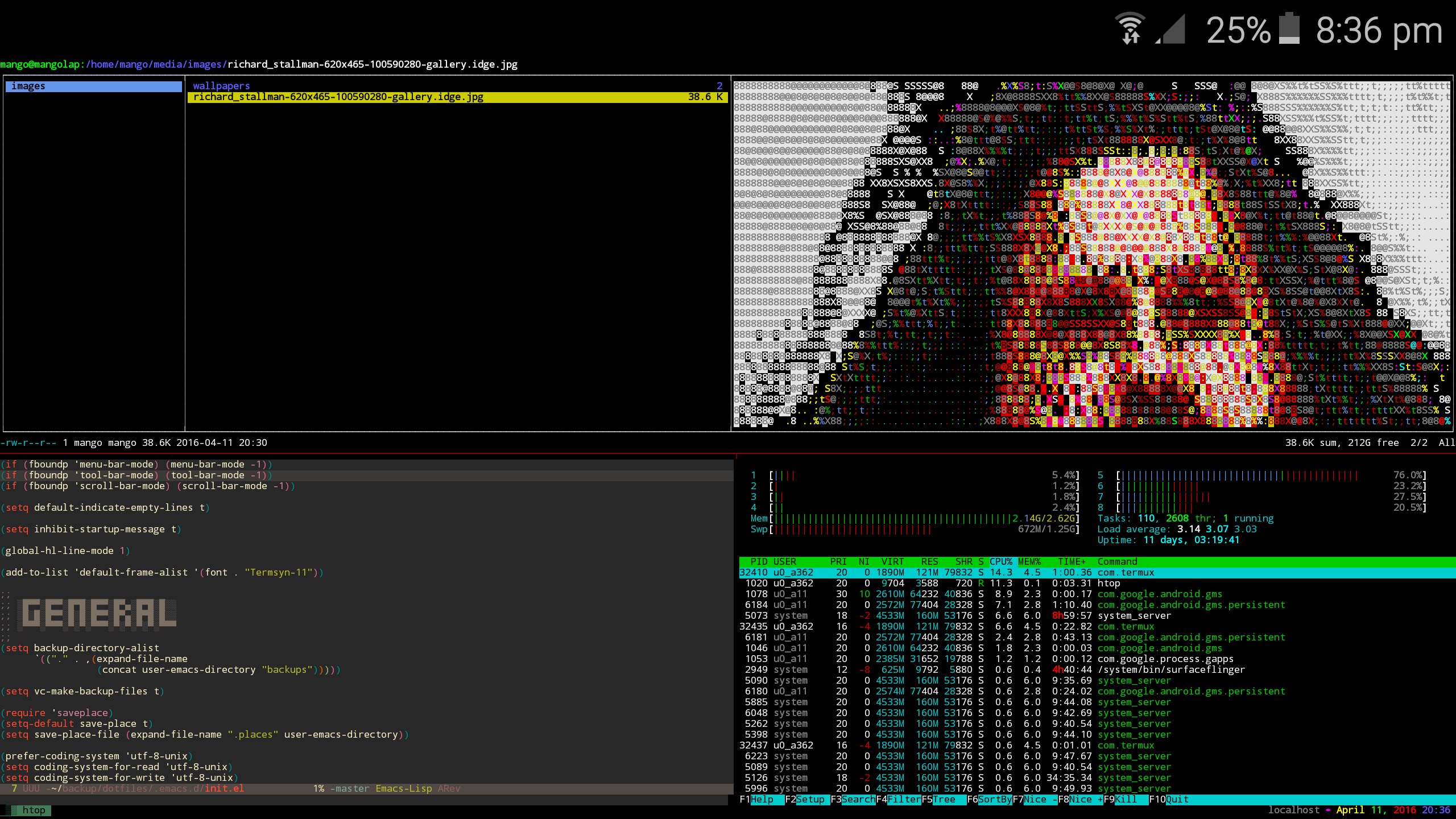Place cursor on prefer-coding-system line

coord(97,756)
